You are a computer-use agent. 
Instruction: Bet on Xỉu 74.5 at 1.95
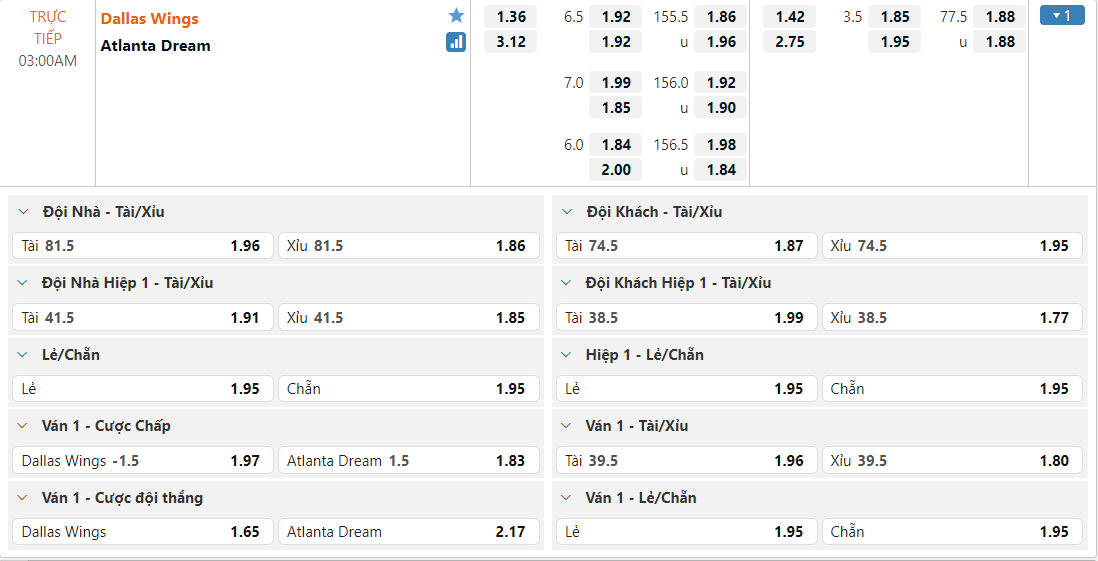[x=951, y=246]
